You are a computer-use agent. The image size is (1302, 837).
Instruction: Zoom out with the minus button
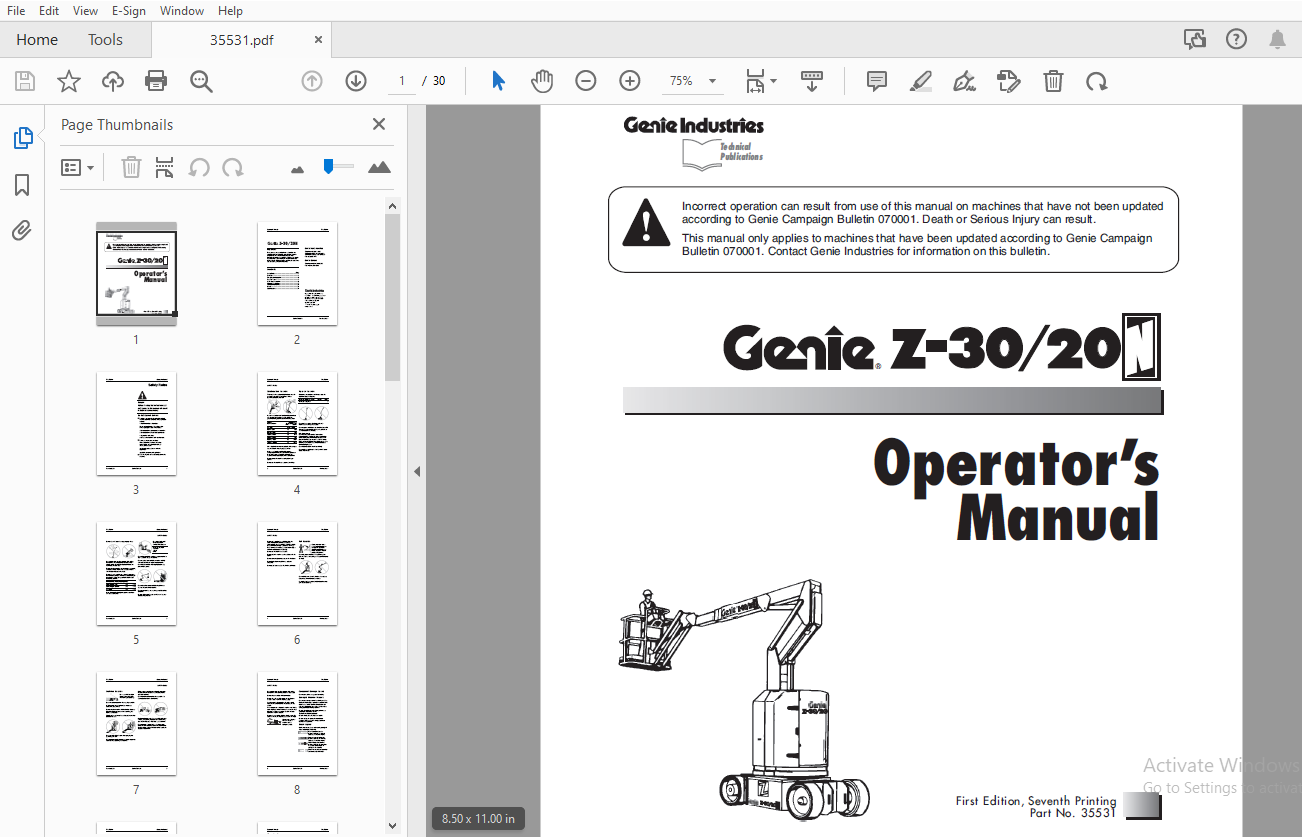[x=586, y=81]
